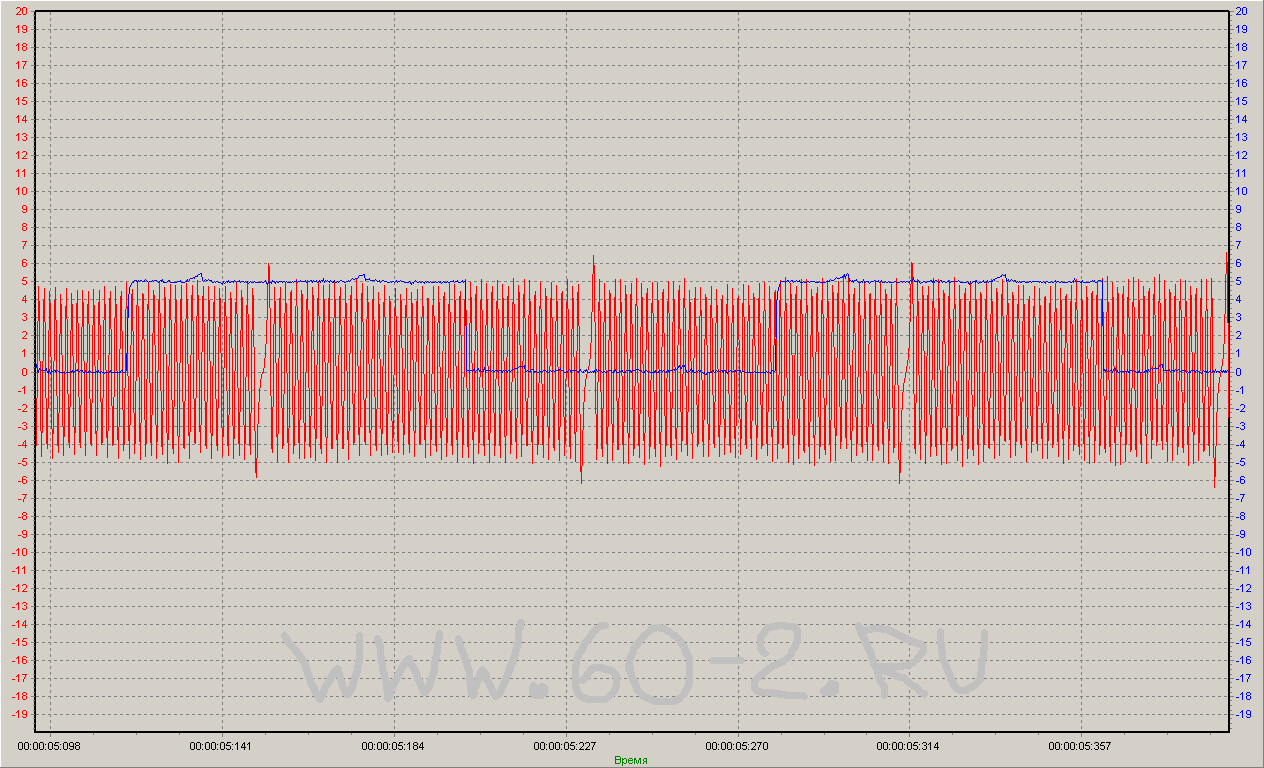Click blue "-10" on right axis scale
The height and width of the screenshot is (768, 1264).
coord(1244,552)
